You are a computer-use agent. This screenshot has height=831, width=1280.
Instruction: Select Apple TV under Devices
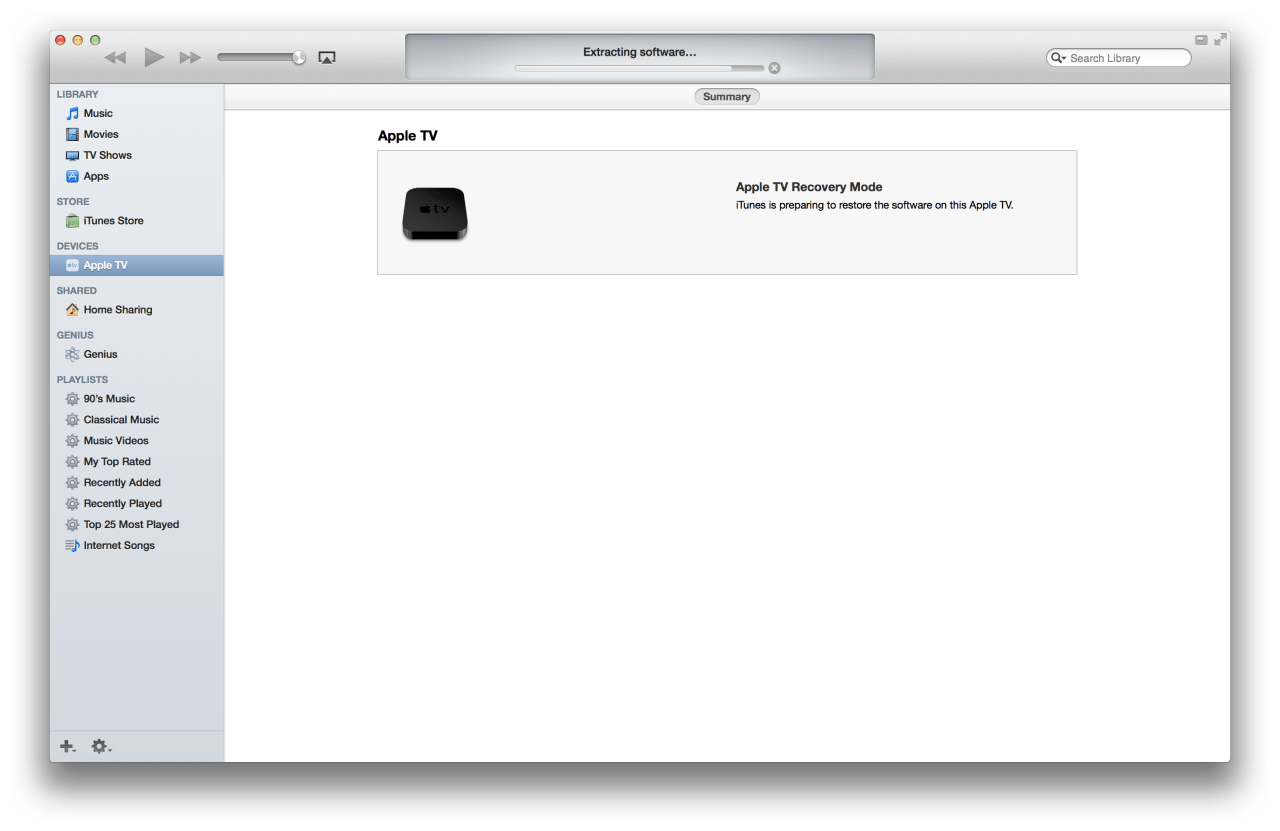tap(137, 265)
